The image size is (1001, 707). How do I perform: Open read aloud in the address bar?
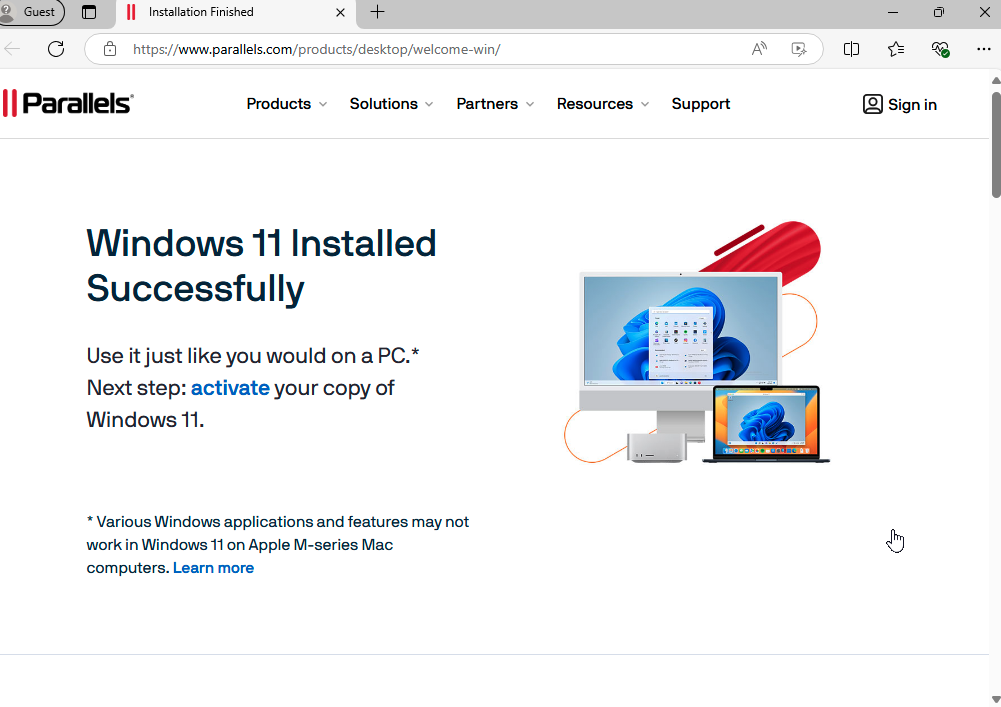[x=758, y=48]
